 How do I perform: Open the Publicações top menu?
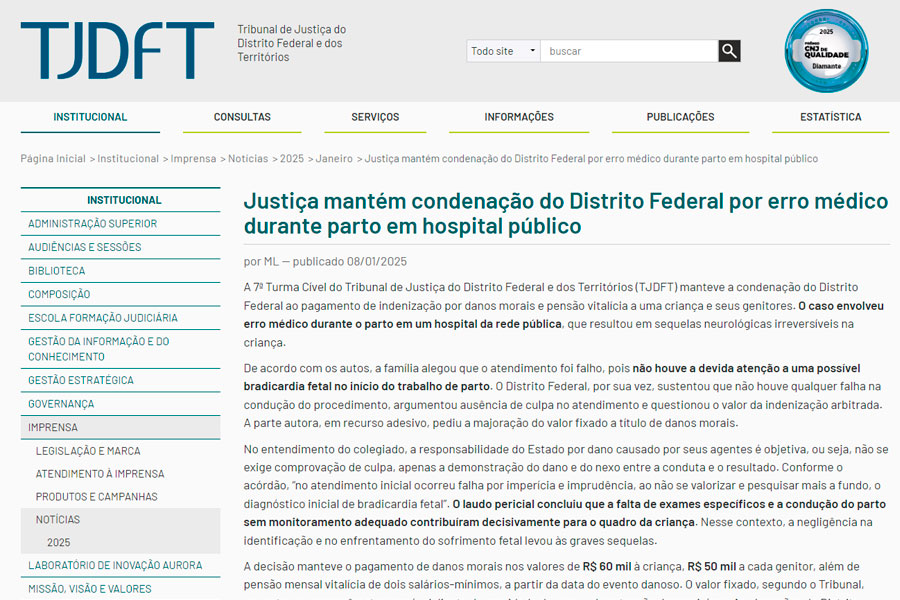680,117
